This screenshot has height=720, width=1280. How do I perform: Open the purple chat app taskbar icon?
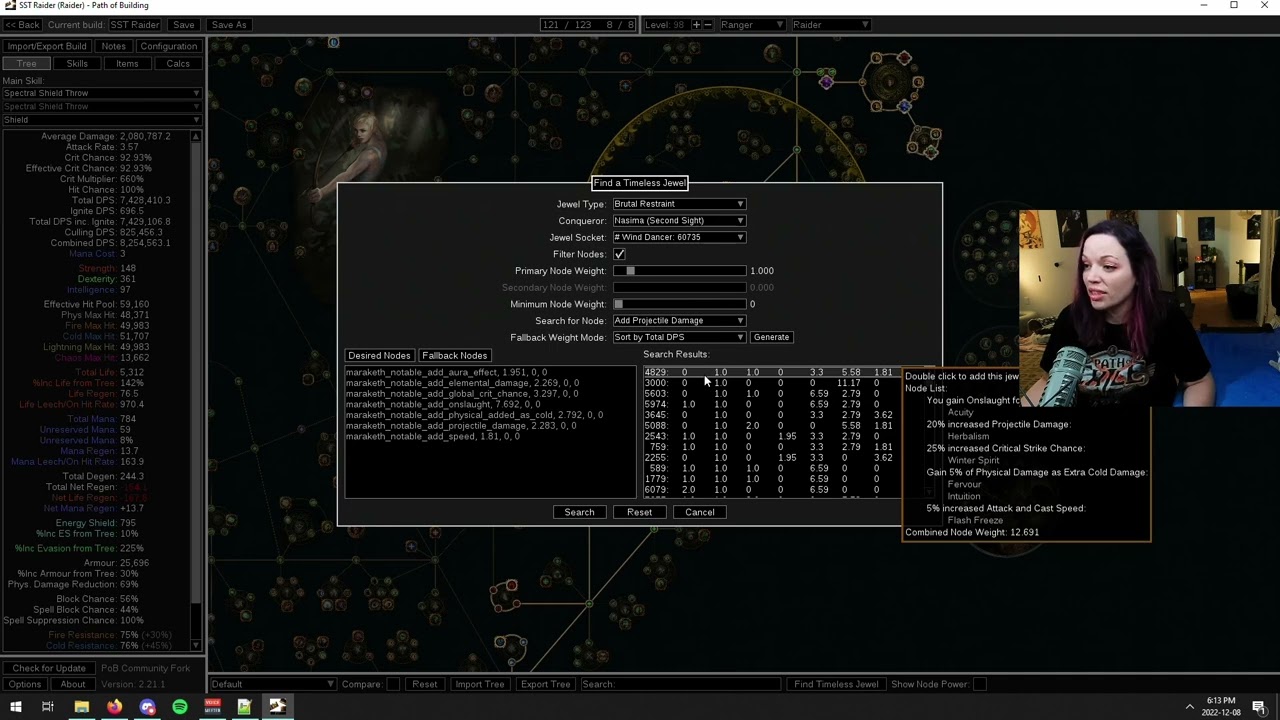(x=148, y=707)
